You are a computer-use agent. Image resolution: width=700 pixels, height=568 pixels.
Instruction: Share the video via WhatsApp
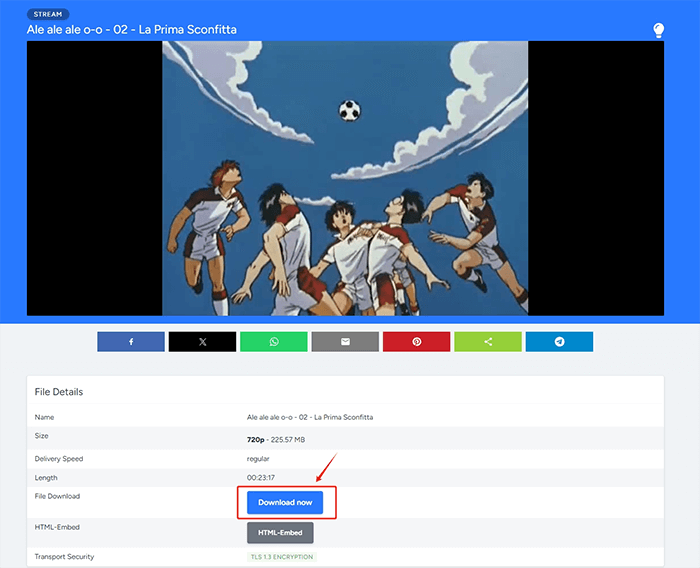[274, 342]
